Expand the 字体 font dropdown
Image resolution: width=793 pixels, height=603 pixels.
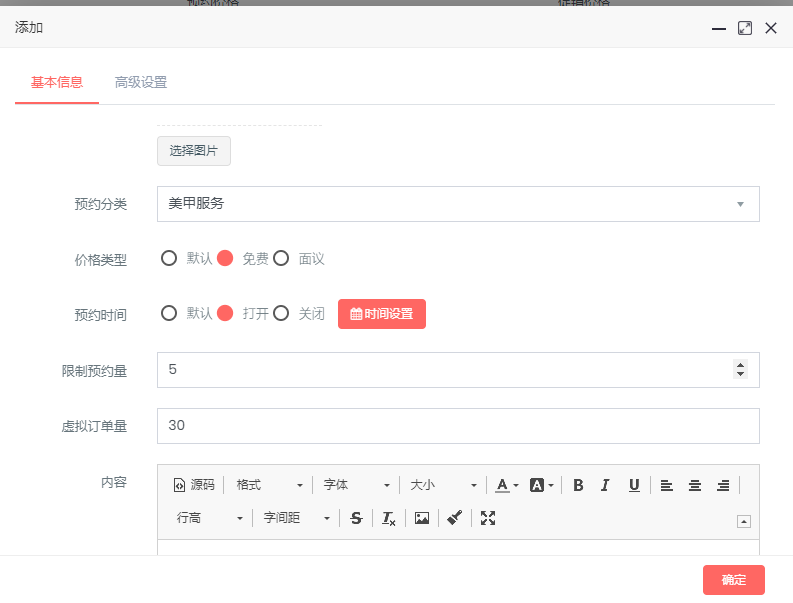tap(356, 485)
